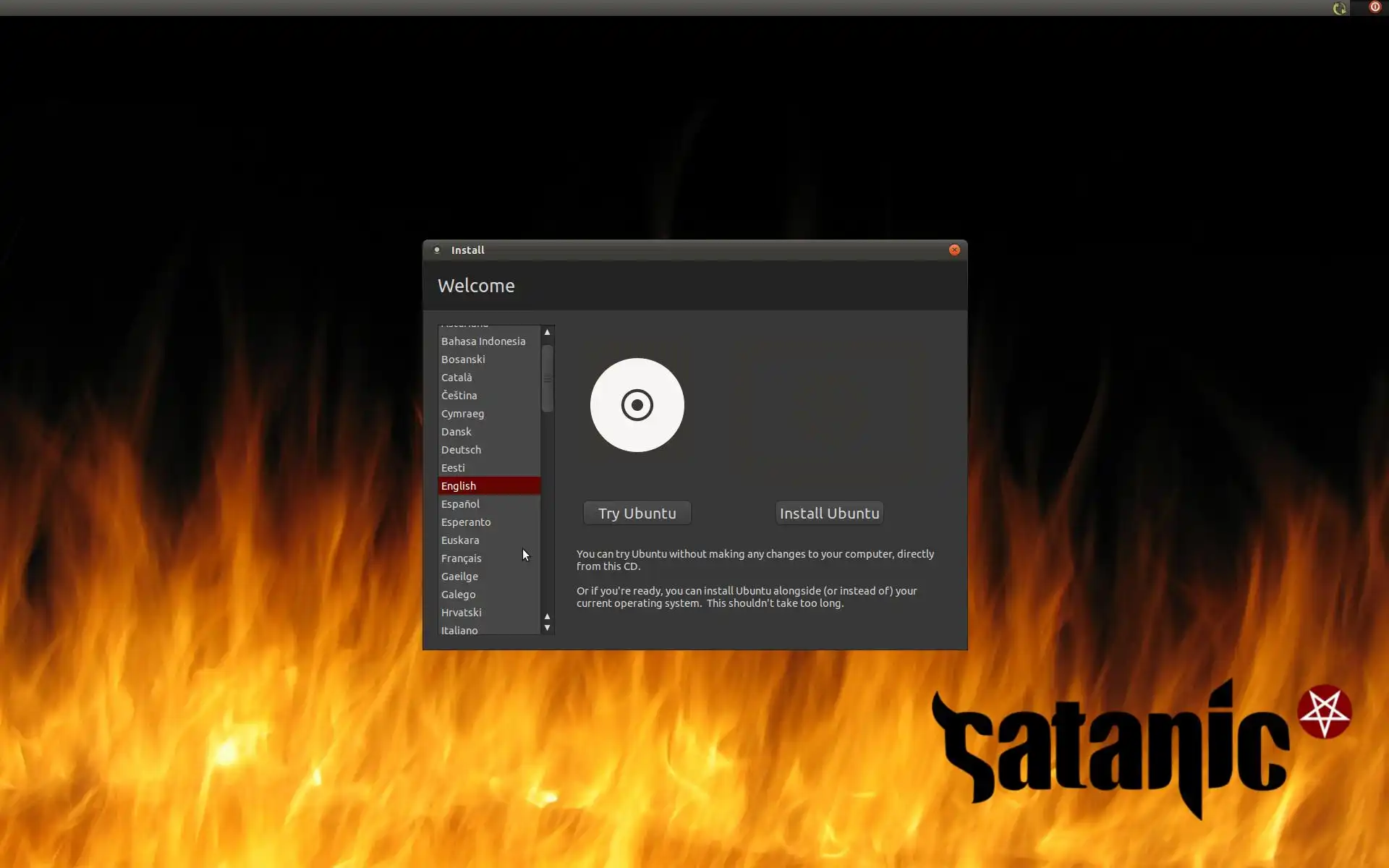
Task: Select Hrvatski as the language
Action: (461, 613)
